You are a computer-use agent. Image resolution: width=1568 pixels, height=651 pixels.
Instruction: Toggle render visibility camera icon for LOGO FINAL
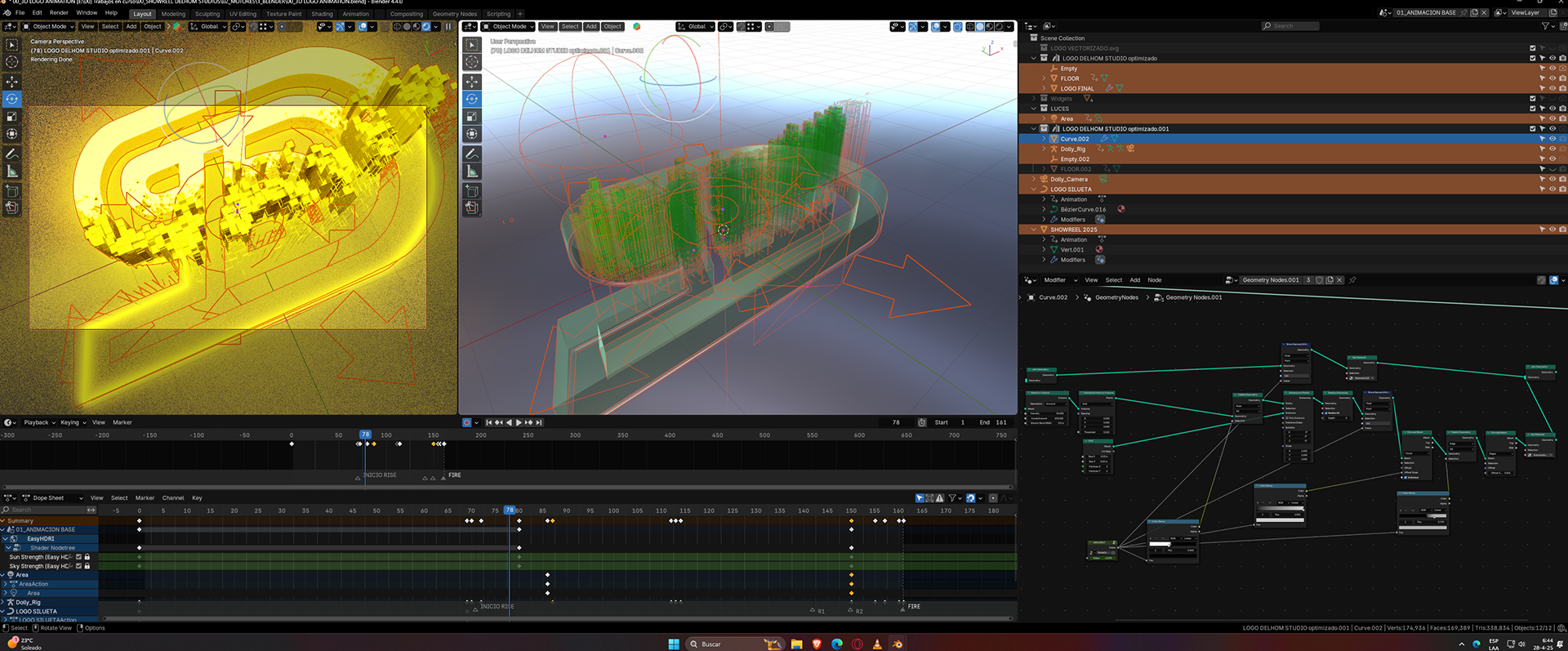tap(1562, 88)
